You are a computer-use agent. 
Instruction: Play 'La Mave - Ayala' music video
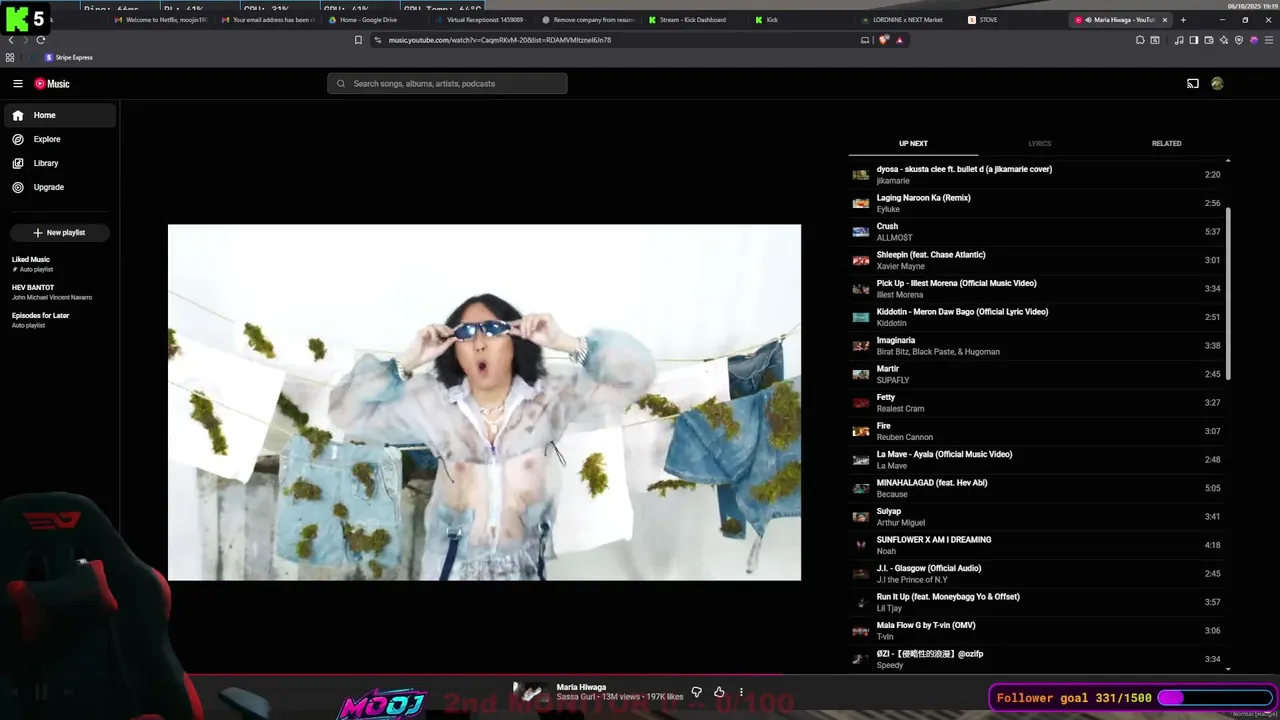point(1036,460)
